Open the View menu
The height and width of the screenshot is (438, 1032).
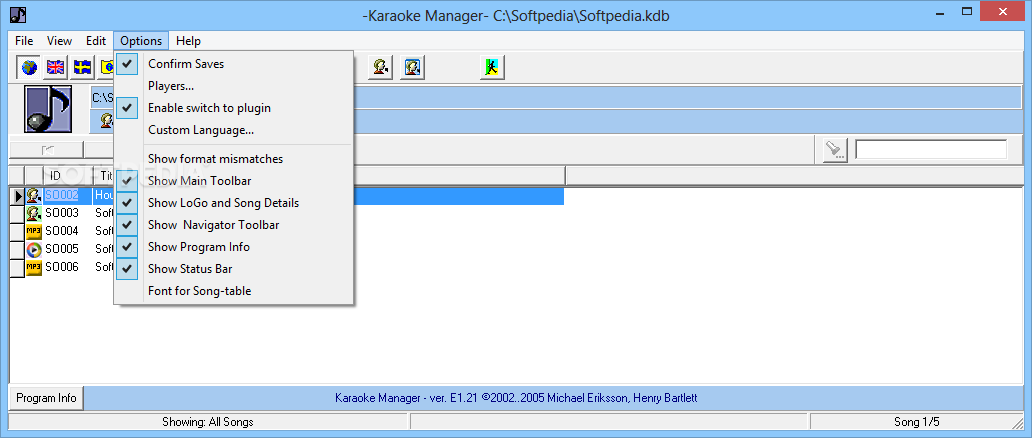pos(59,41)
